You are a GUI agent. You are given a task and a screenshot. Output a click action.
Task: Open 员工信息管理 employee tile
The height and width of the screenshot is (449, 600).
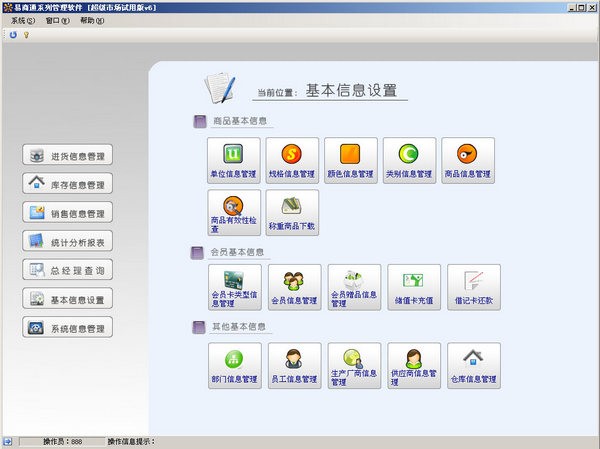click(294, 366)
